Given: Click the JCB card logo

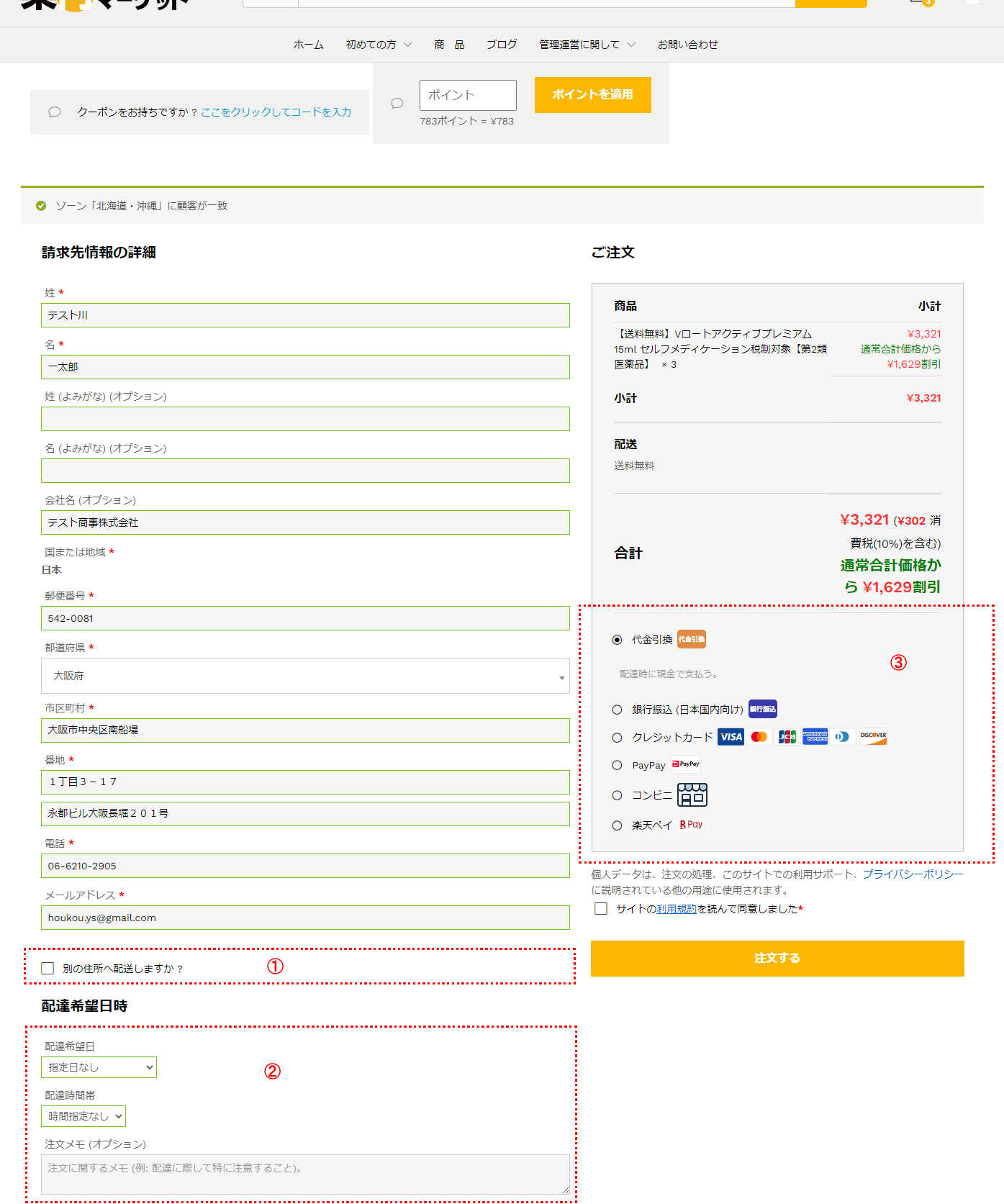Looking at the screenshot, I should (787, 737).
